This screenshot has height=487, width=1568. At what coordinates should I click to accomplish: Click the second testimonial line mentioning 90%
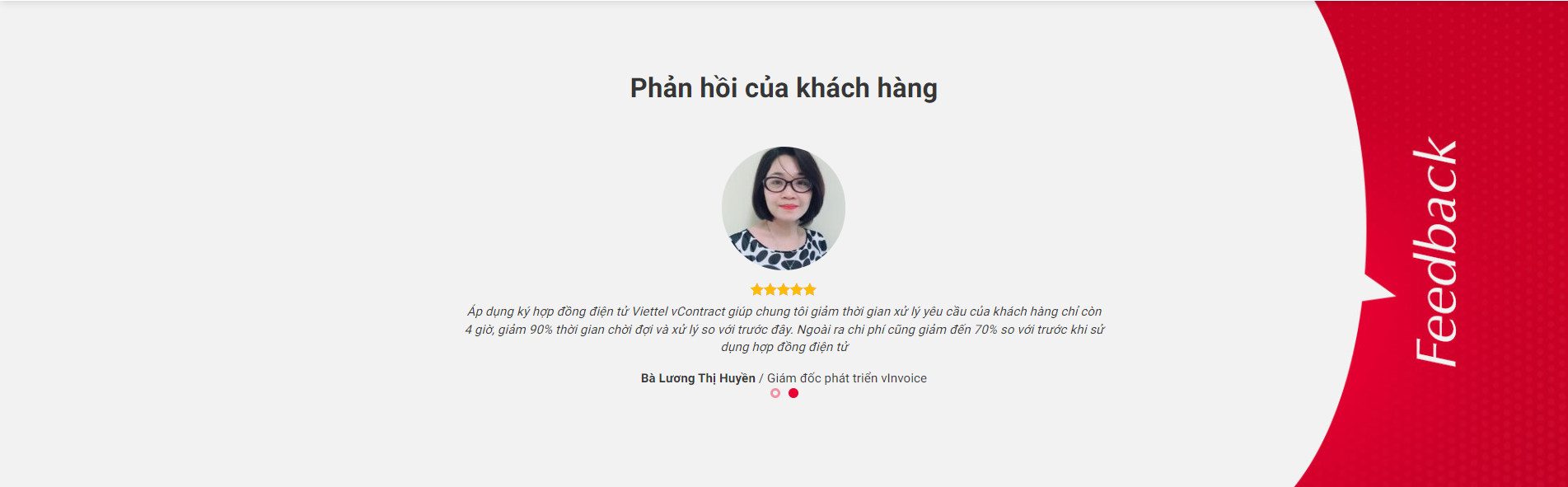click(784, 330)
